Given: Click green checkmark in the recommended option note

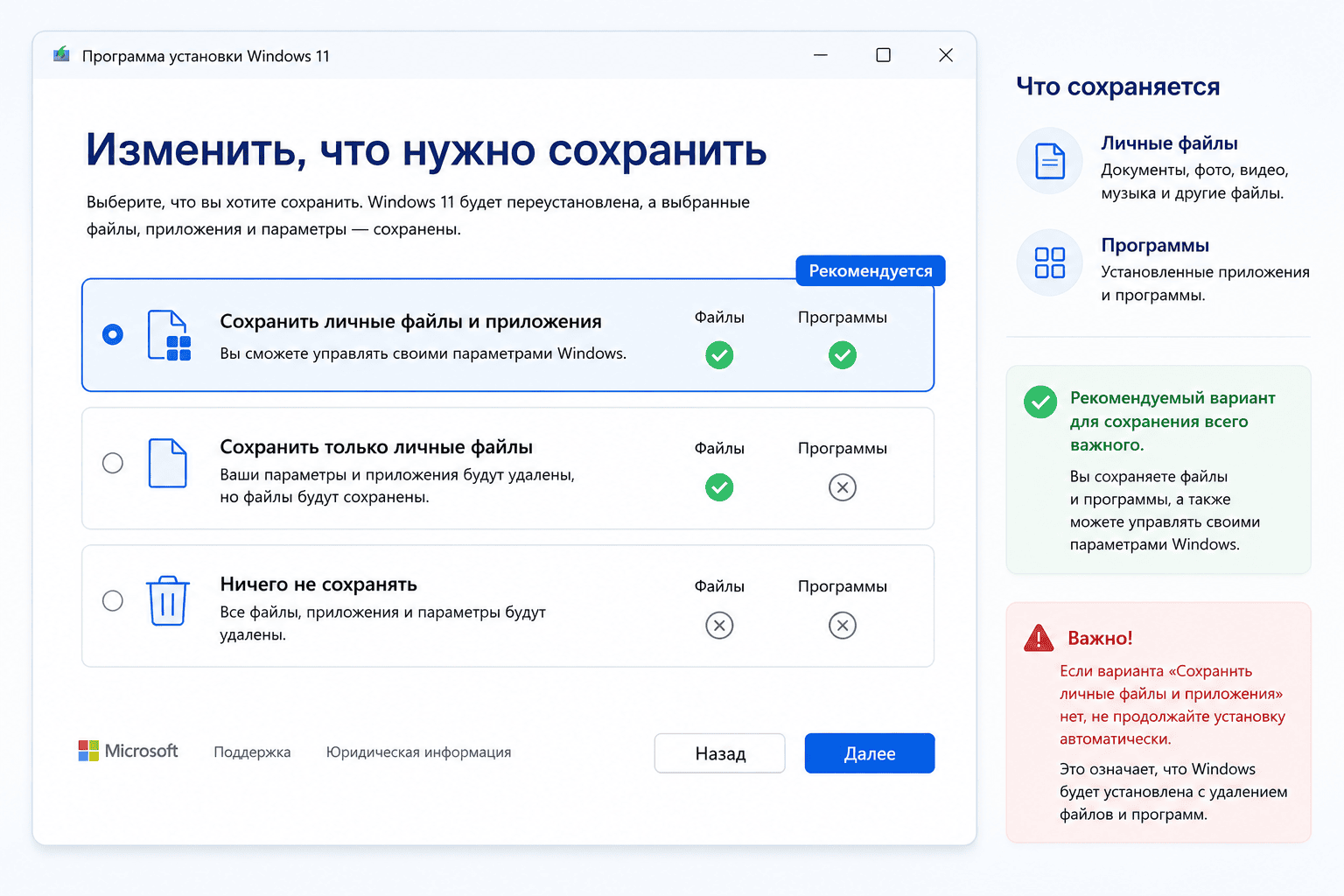Looking at the screenshot, I should pyautogui.click(x=1040, y=402).
